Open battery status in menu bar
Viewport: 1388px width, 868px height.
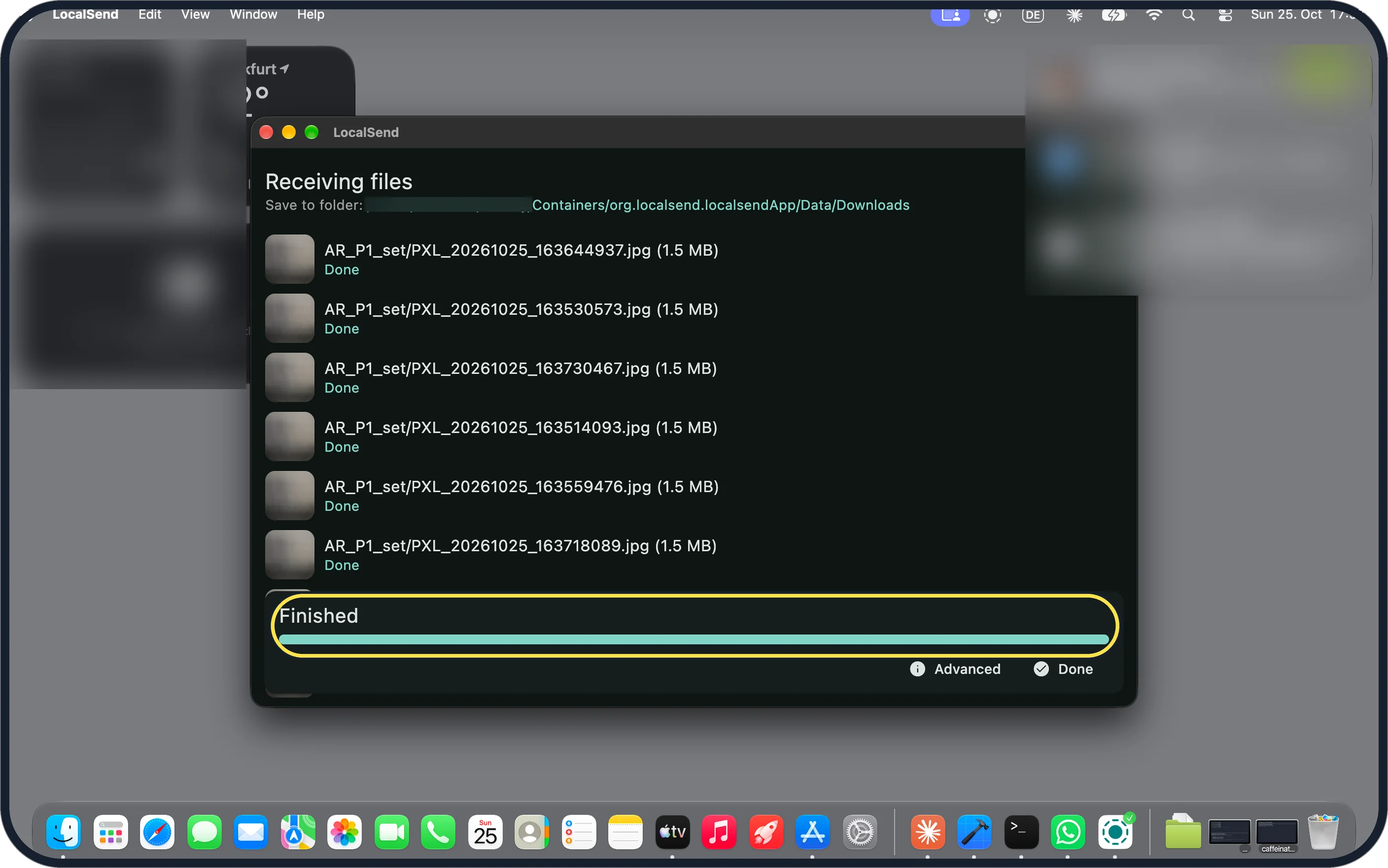(x=1113, y=15)
